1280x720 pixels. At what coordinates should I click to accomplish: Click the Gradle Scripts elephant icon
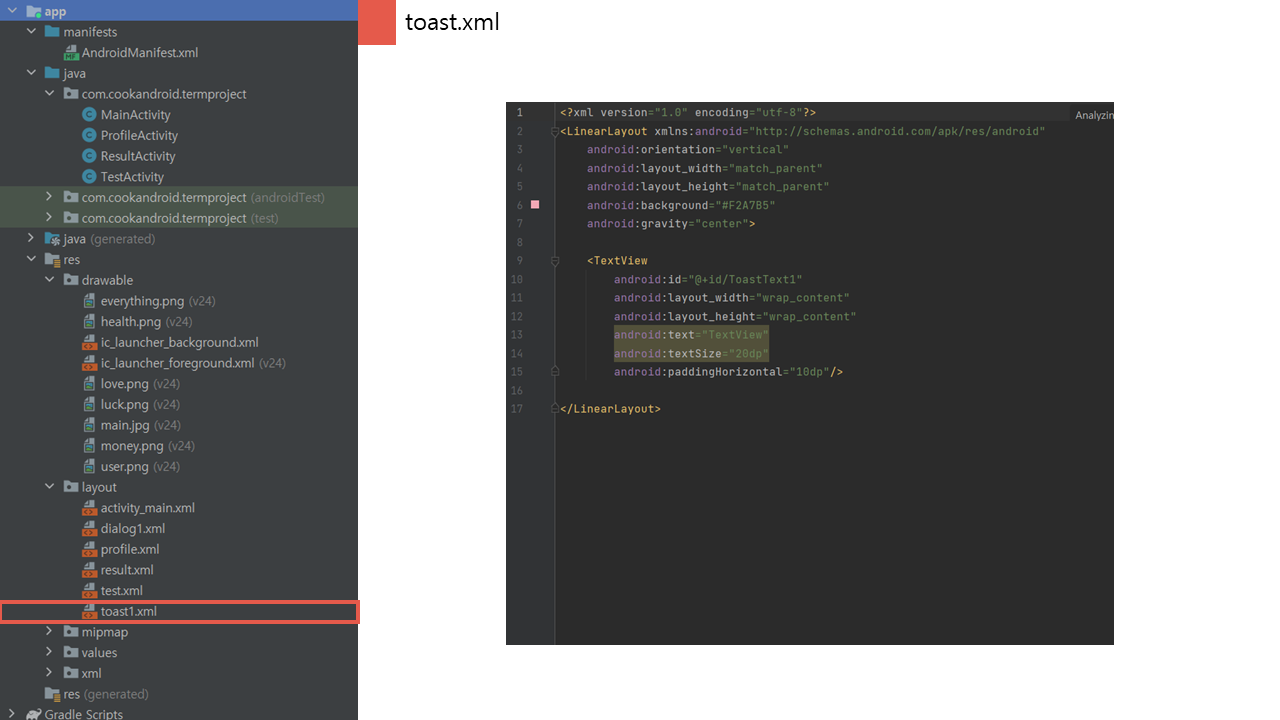34,714
